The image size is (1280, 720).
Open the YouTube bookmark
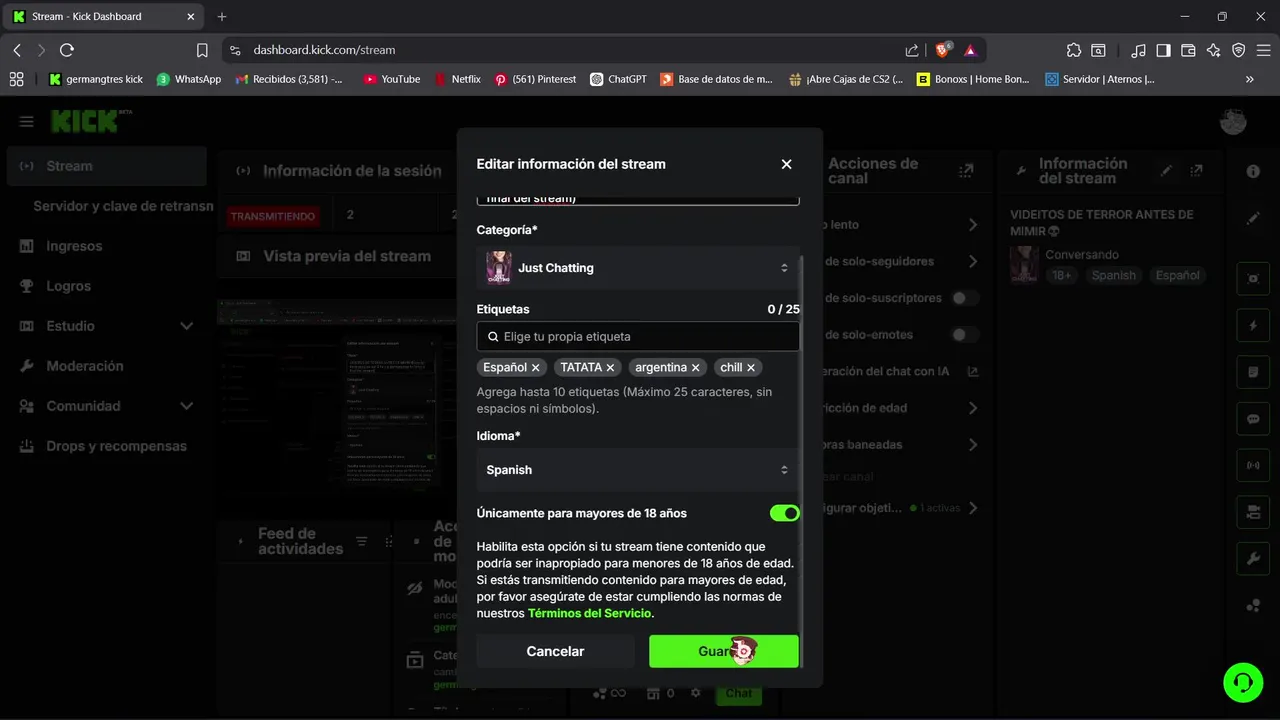click(x=392, y=79)
